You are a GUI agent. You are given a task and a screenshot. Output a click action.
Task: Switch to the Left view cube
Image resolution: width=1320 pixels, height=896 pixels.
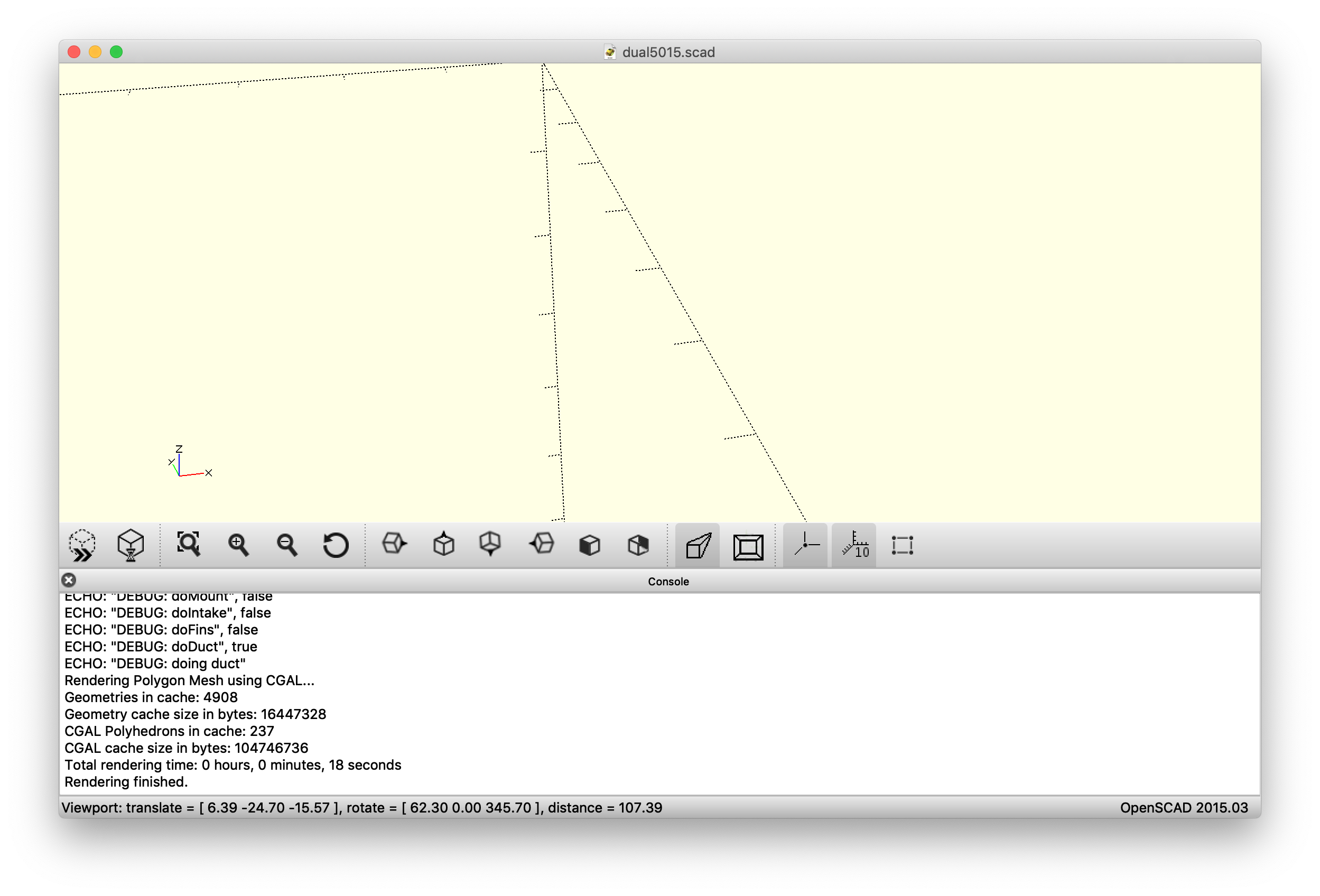tap(541, 544)
